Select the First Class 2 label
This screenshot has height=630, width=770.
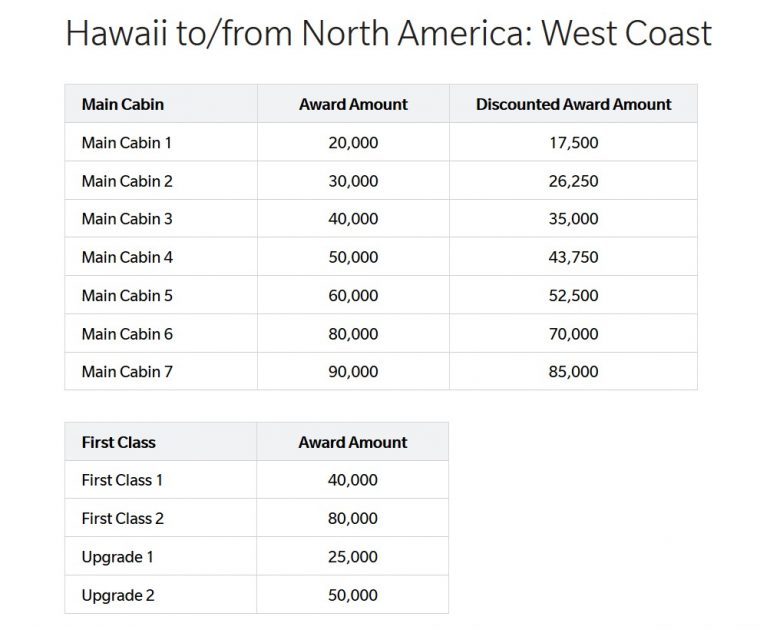pyautogui.click(x=122, y=518)
